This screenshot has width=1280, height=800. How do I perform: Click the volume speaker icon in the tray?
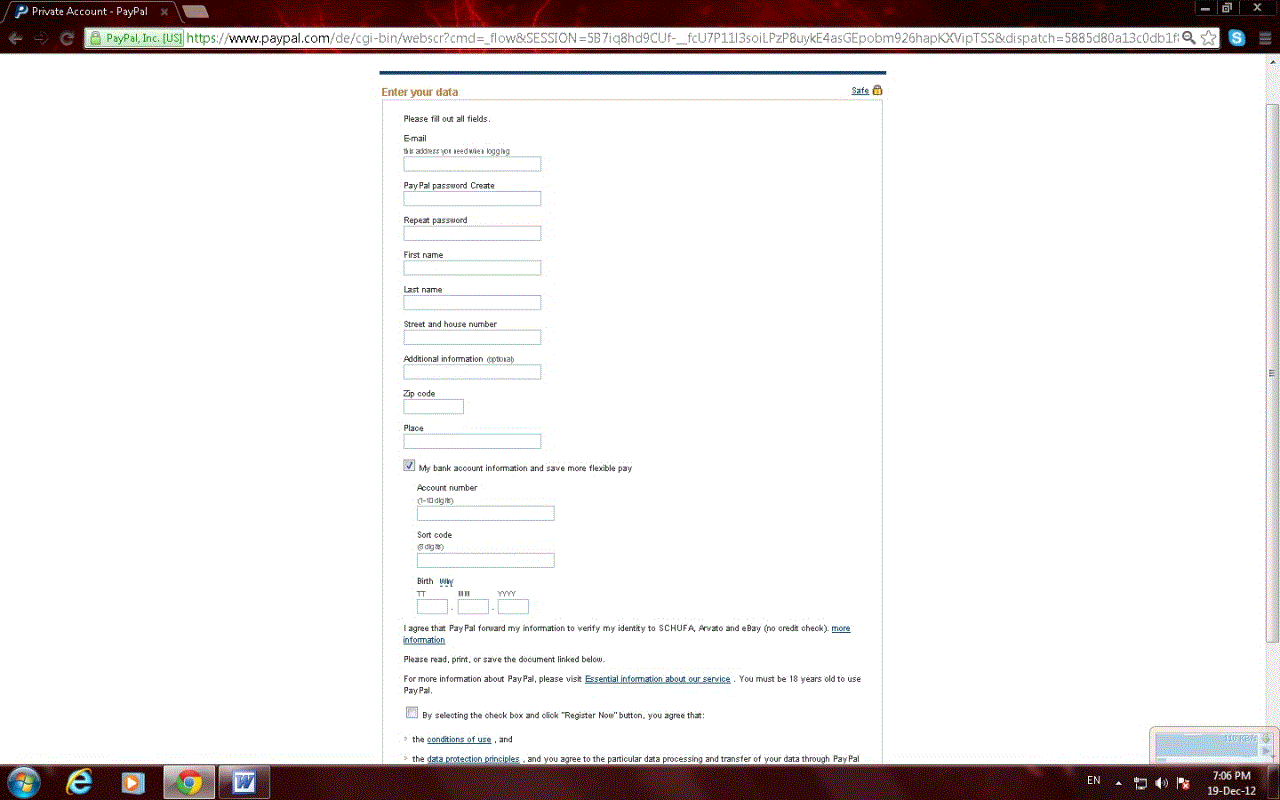(x=1162, y=780)
